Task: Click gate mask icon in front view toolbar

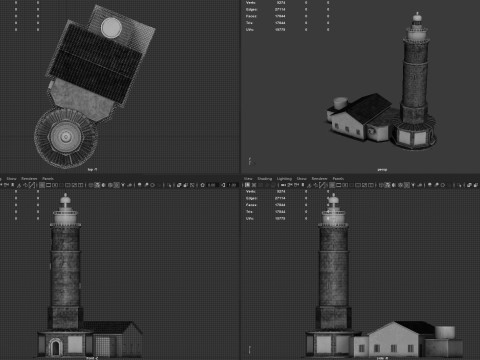Action: [x=61, y=185]
